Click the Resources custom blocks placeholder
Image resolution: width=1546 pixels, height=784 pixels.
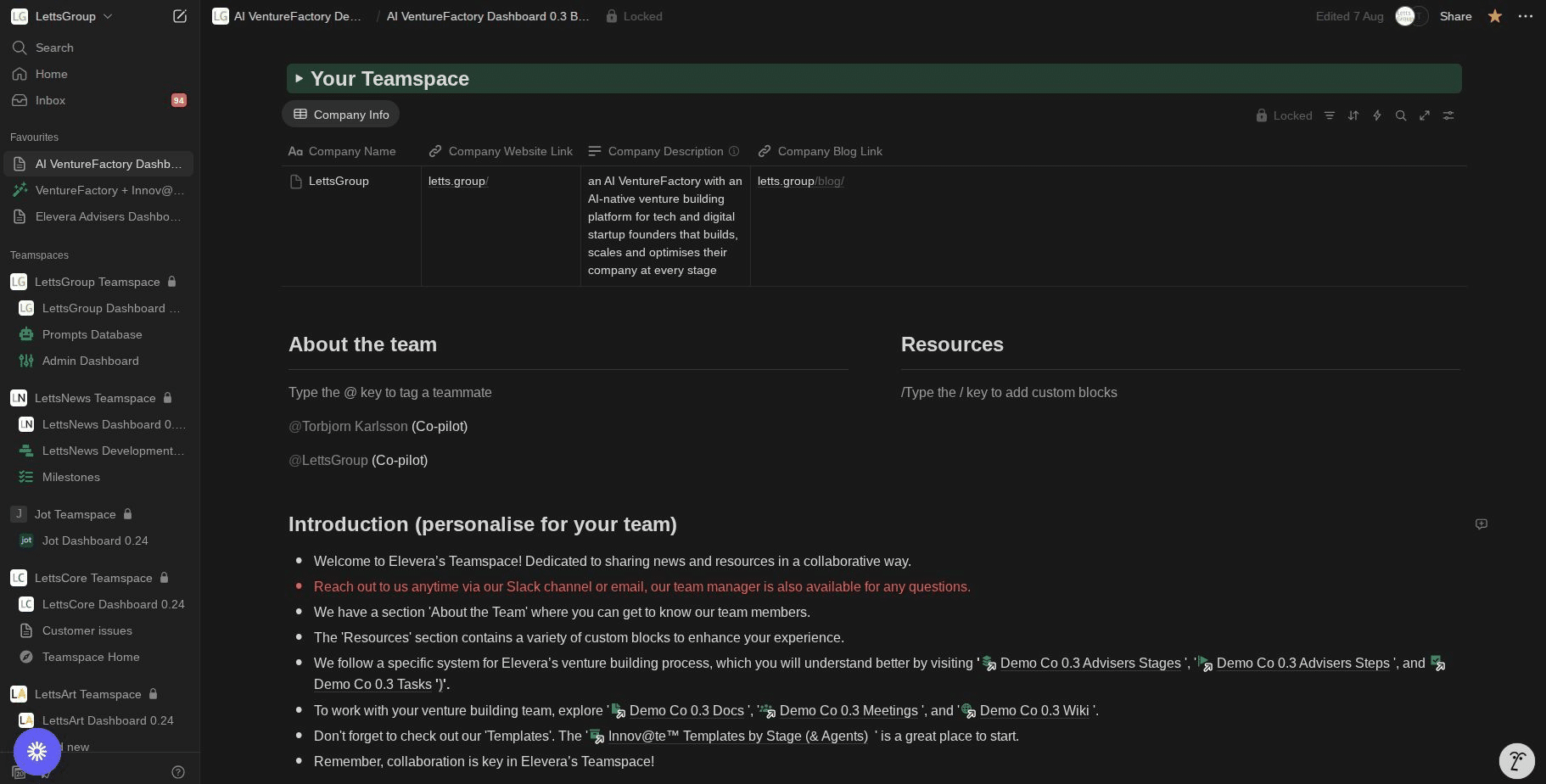point(1009,392)
